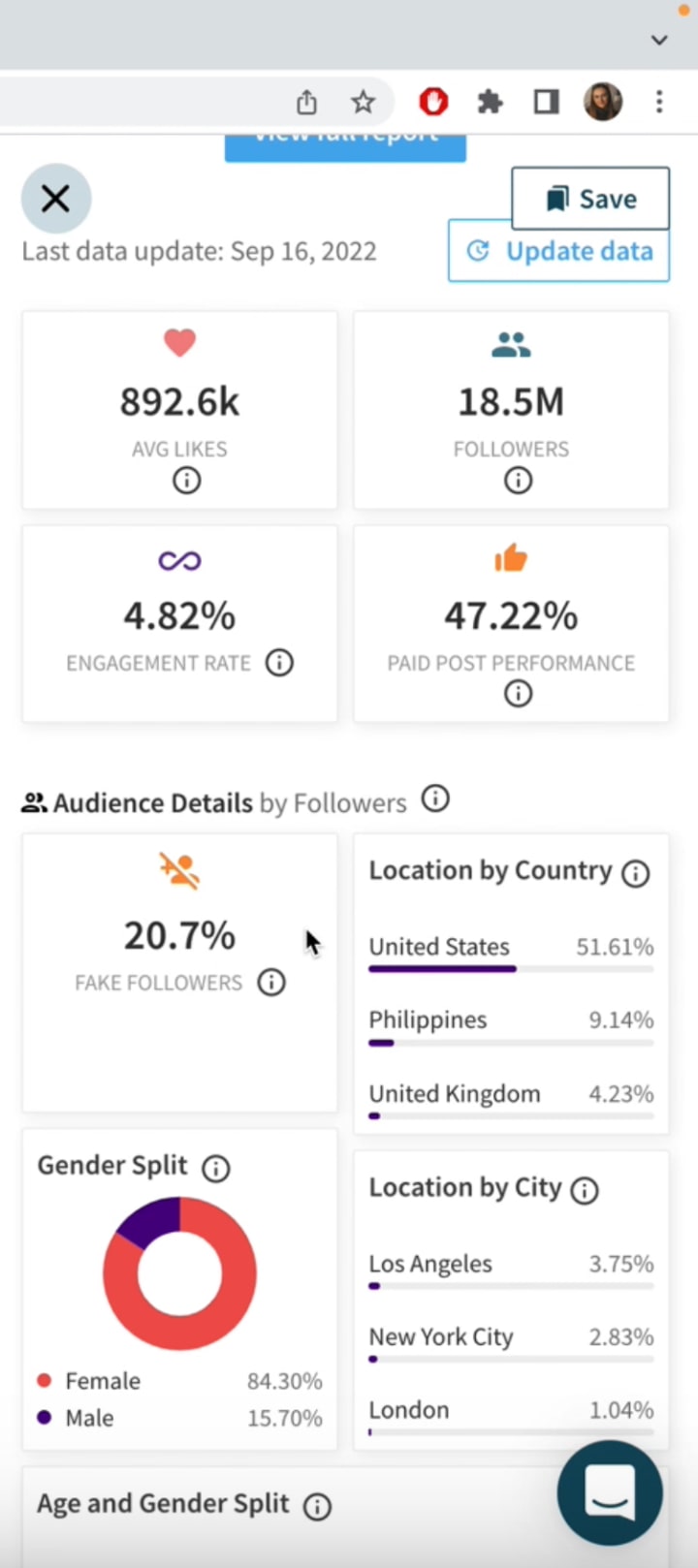Open the Location by City info icon

(585, 1190)
